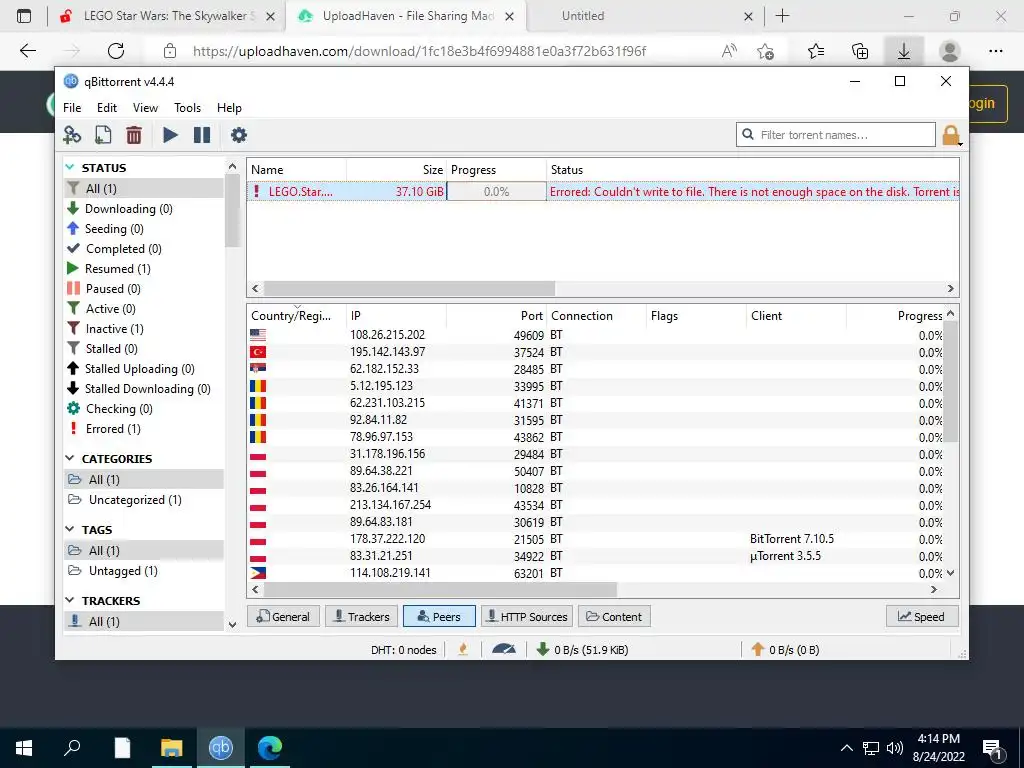The width and height of the screenshot is (1024, 768).
Task: Sort torrents by Size column
Action: 396,170
